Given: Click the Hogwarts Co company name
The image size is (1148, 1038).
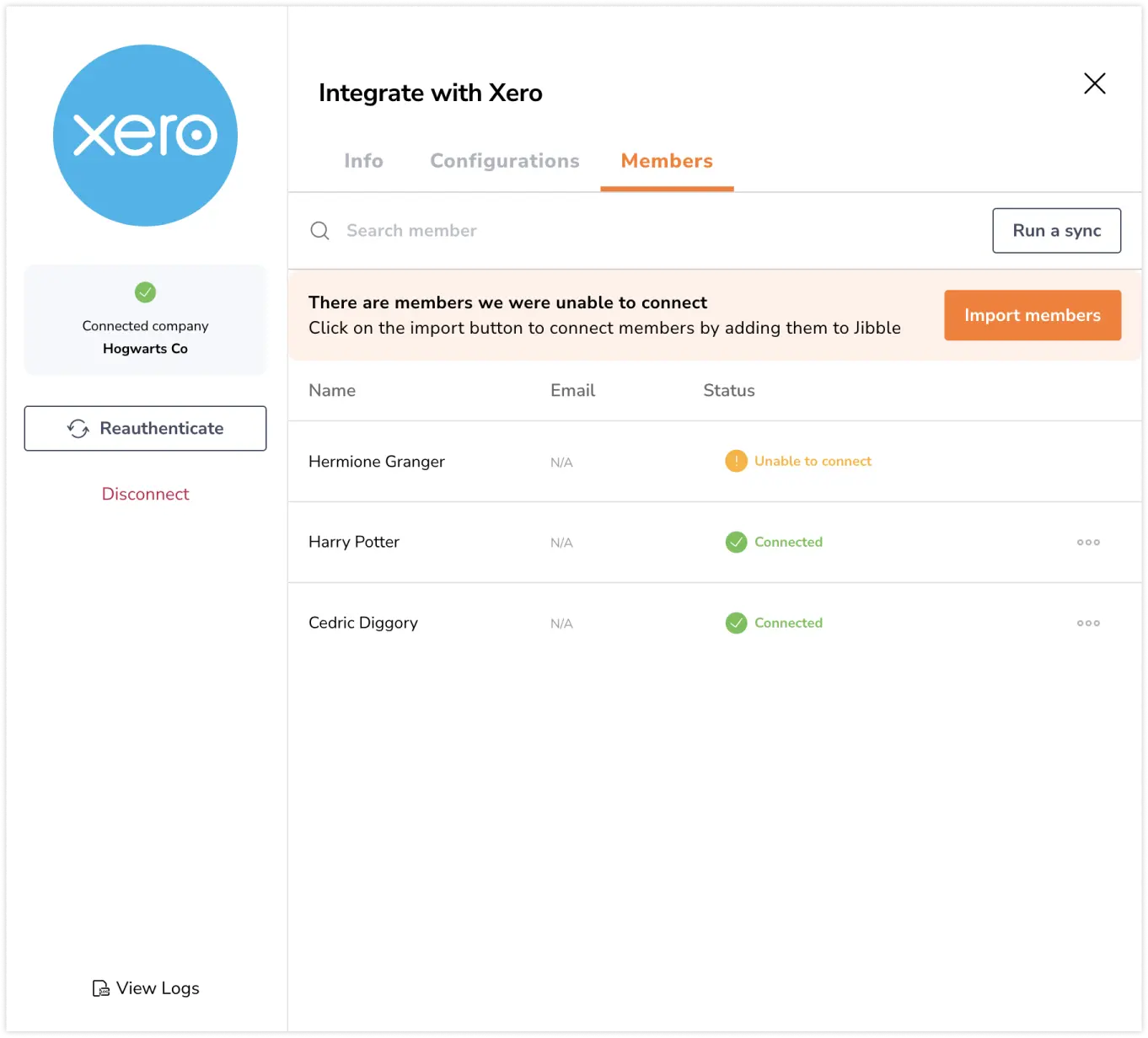Looking at the screenshot, I should click(145, 349).
